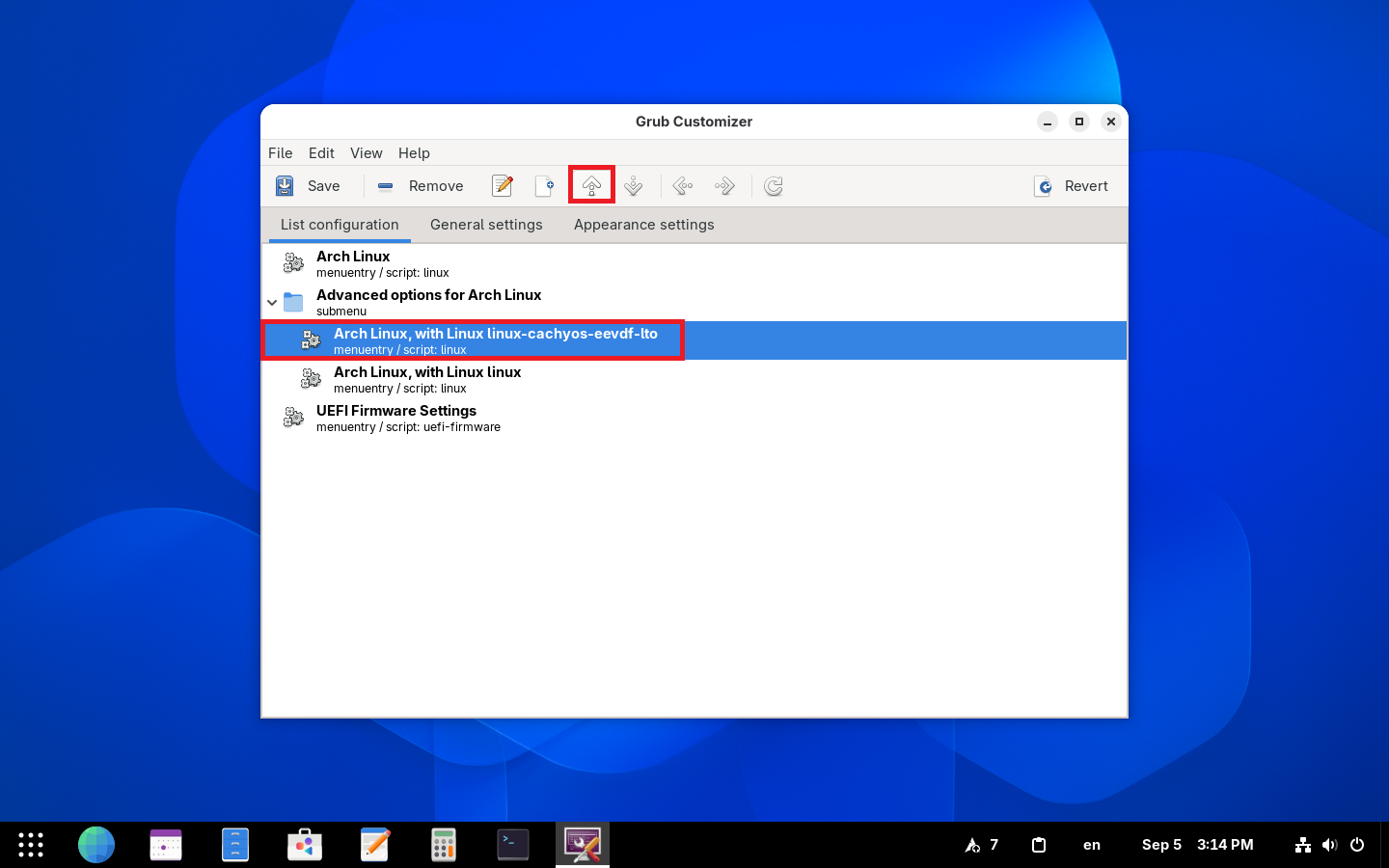This screenshot has width=1389, height=868.
Task: Save the GRUB configuration
Action: 308,186
